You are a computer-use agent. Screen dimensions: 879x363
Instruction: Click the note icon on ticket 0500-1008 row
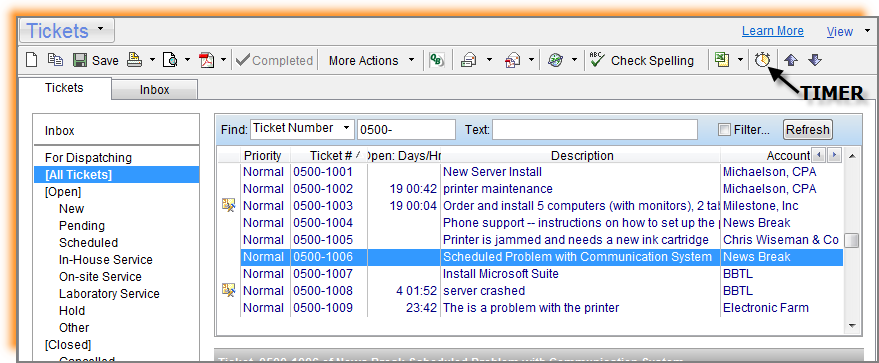coord(228,290)
